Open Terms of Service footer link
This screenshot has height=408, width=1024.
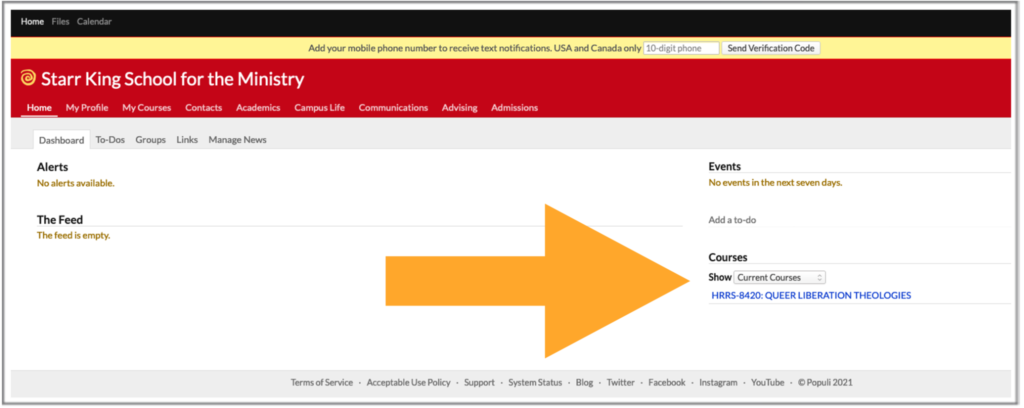321,383
